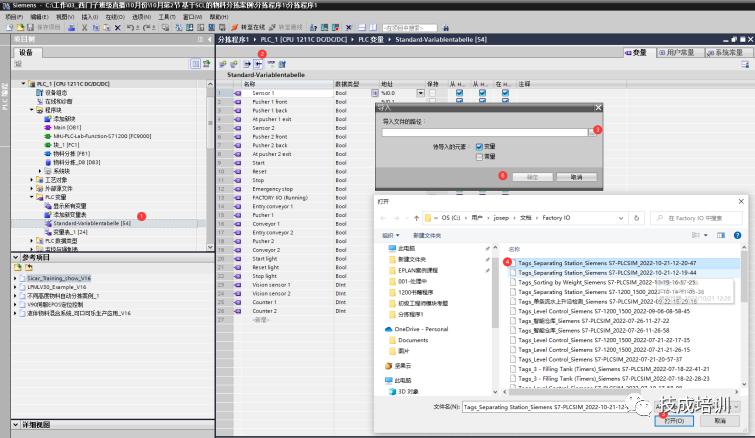The width and height of the screenshot is (755, 438).
Task: Switch to the 用户常量 tab
Action: point(677,51)
